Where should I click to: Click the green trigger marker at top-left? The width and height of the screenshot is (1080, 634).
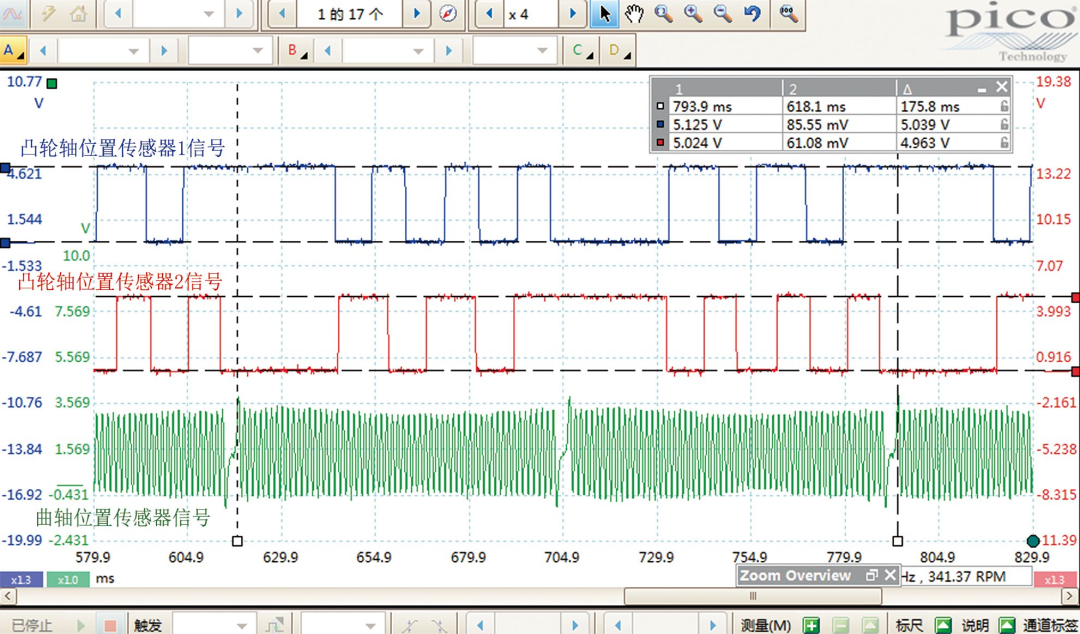click(x=52, y=83)
